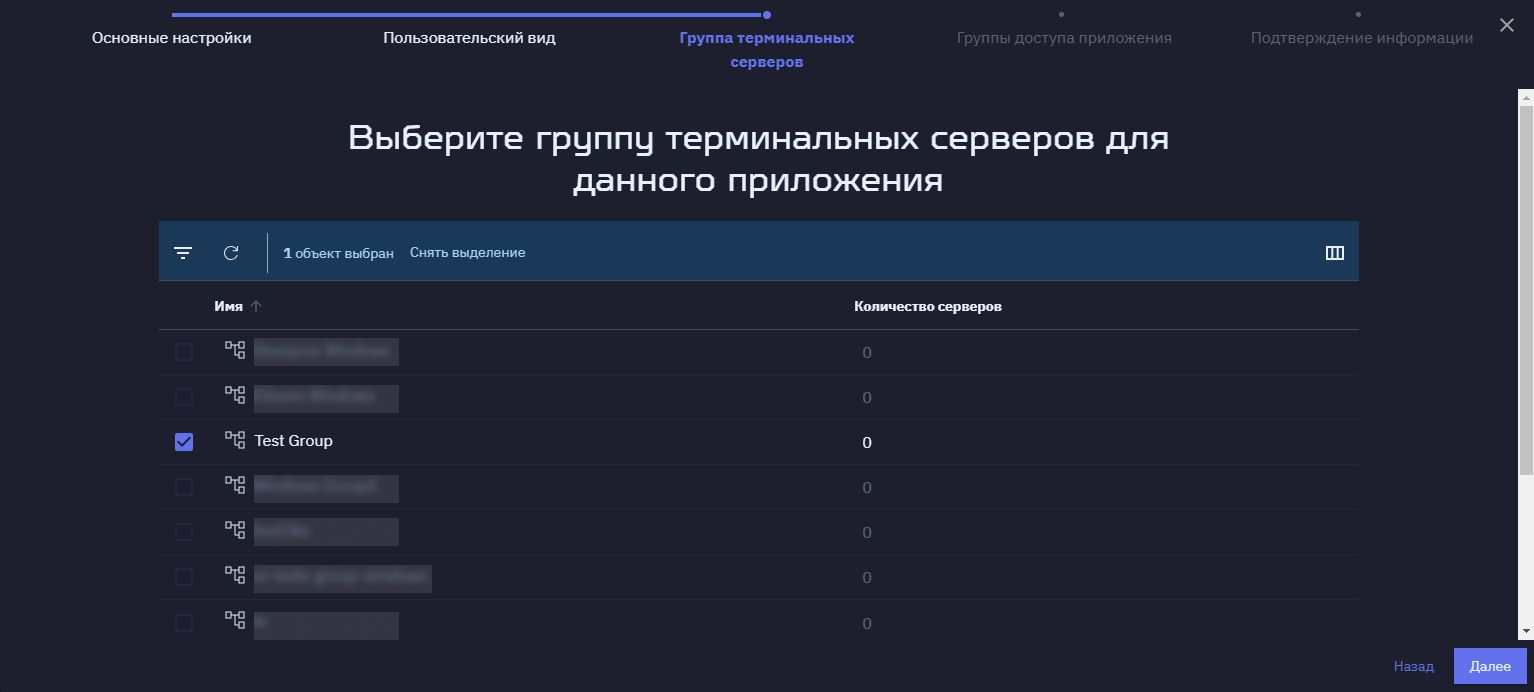Open the table filter options
Viewport: 1534px width, 692px height.
(183, 253)
